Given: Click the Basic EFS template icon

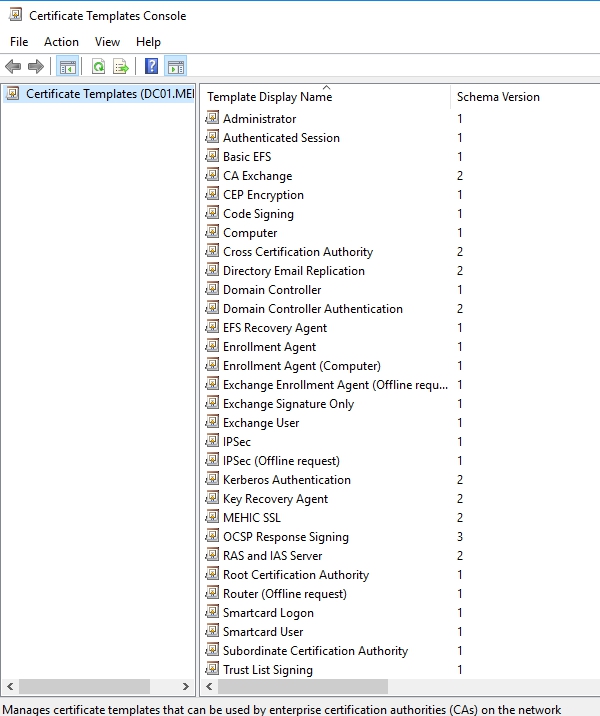Looking at the screenshot, I should click(x=212, y=156).
